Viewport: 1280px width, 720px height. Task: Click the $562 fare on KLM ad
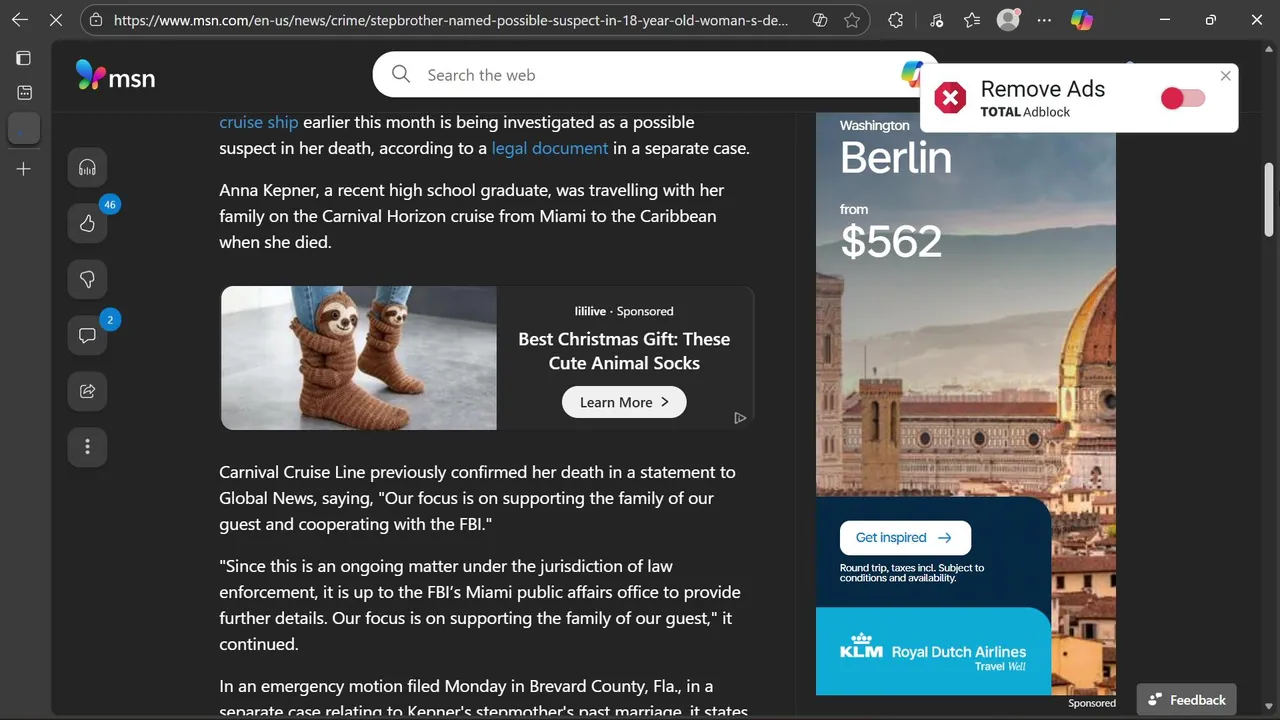(891, 241)
